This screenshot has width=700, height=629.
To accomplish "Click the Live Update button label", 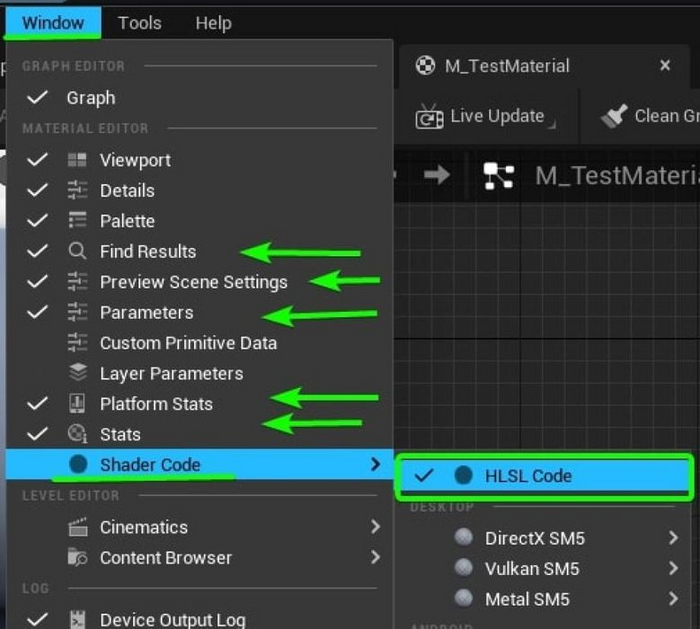I will click(x=497, y=116).
